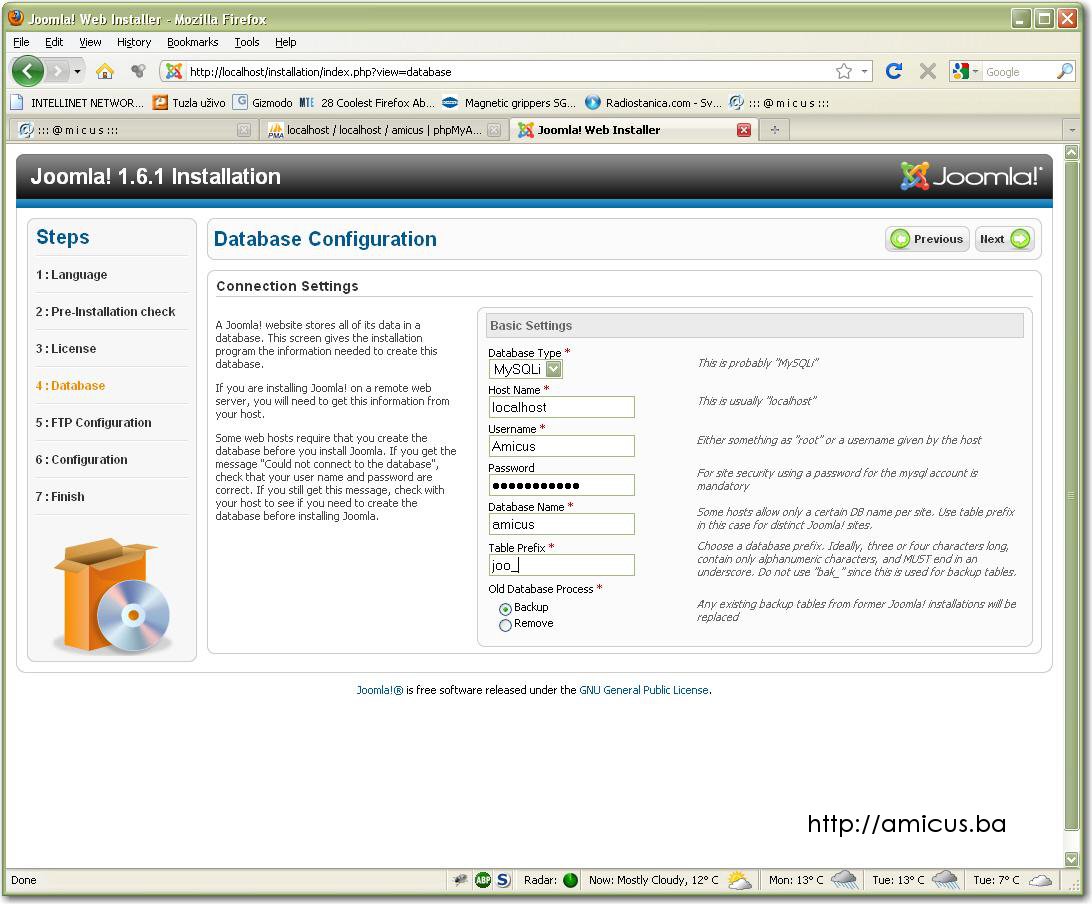The width and height of the screenshot is (1092, 904).
Task: Open the Gizmodo bookmark
Action: tap(263, 102)
